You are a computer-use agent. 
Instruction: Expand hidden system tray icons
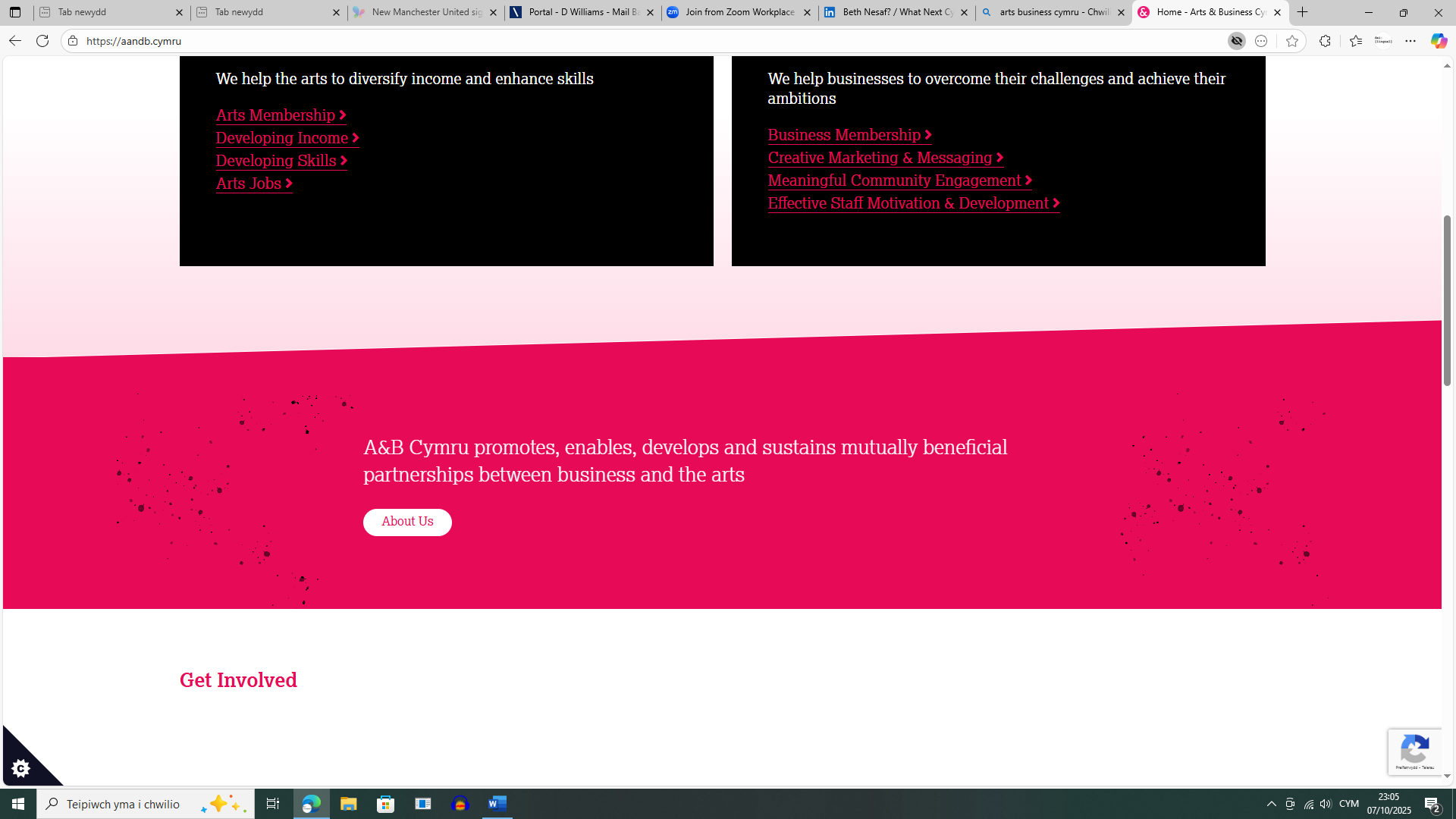pos(1272,804)
